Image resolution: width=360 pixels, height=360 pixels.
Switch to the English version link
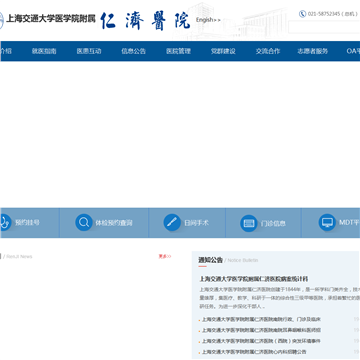point(208,20)
